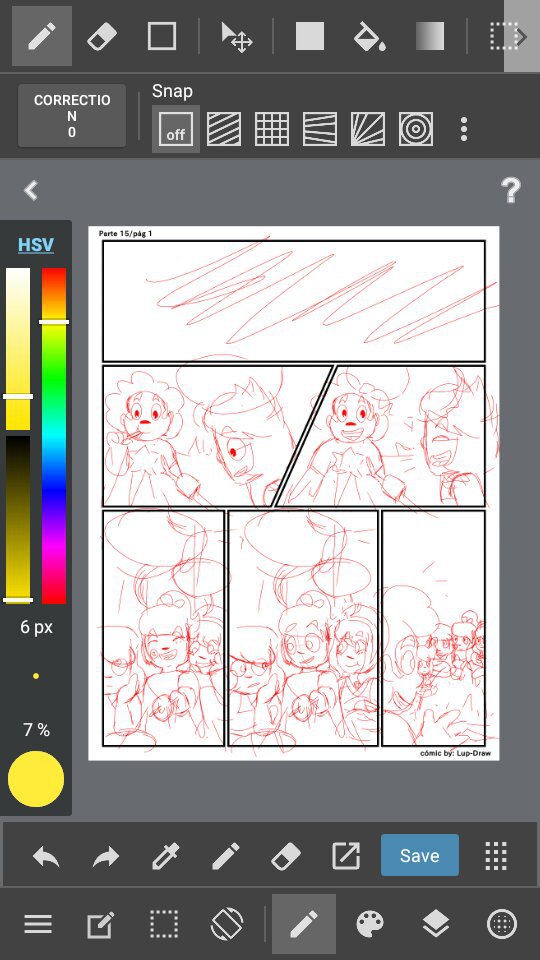Pick the eyedropper tool in shortcut bar
Screen dimensions: 540x960
(165, 855)
